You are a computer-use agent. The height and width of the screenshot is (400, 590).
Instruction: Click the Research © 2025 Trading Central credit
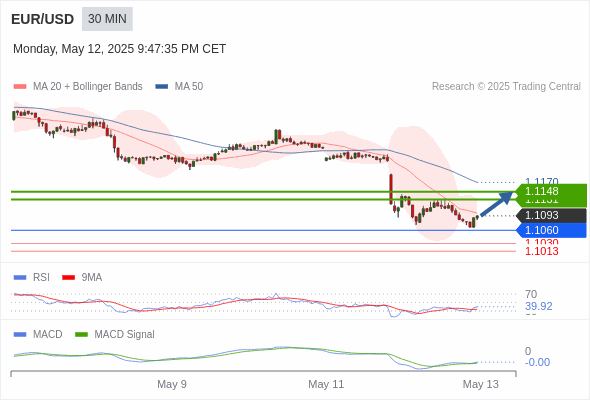click(506, 87)
